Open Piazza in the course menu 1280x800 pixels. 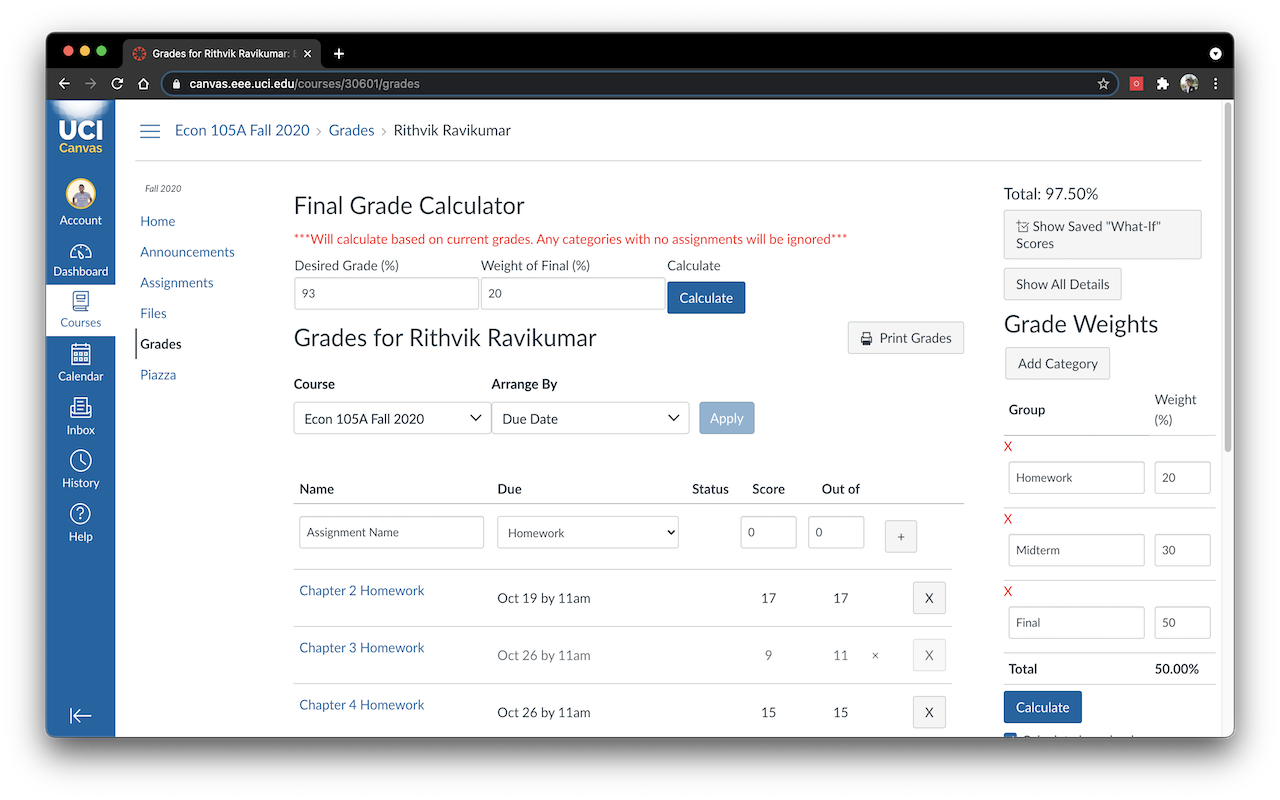coord(158,375)
